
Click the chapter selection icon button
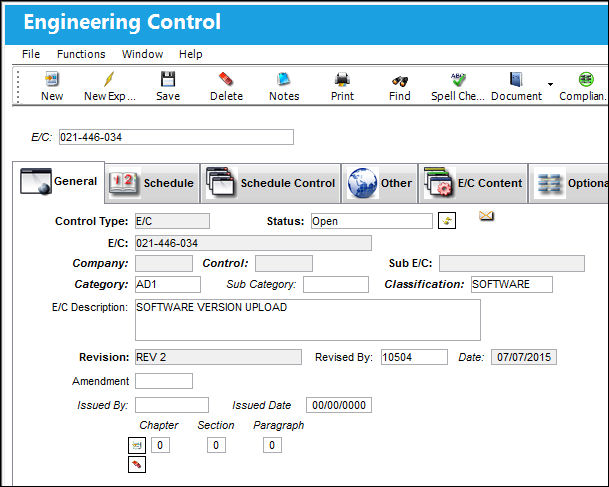coord(137,445)
